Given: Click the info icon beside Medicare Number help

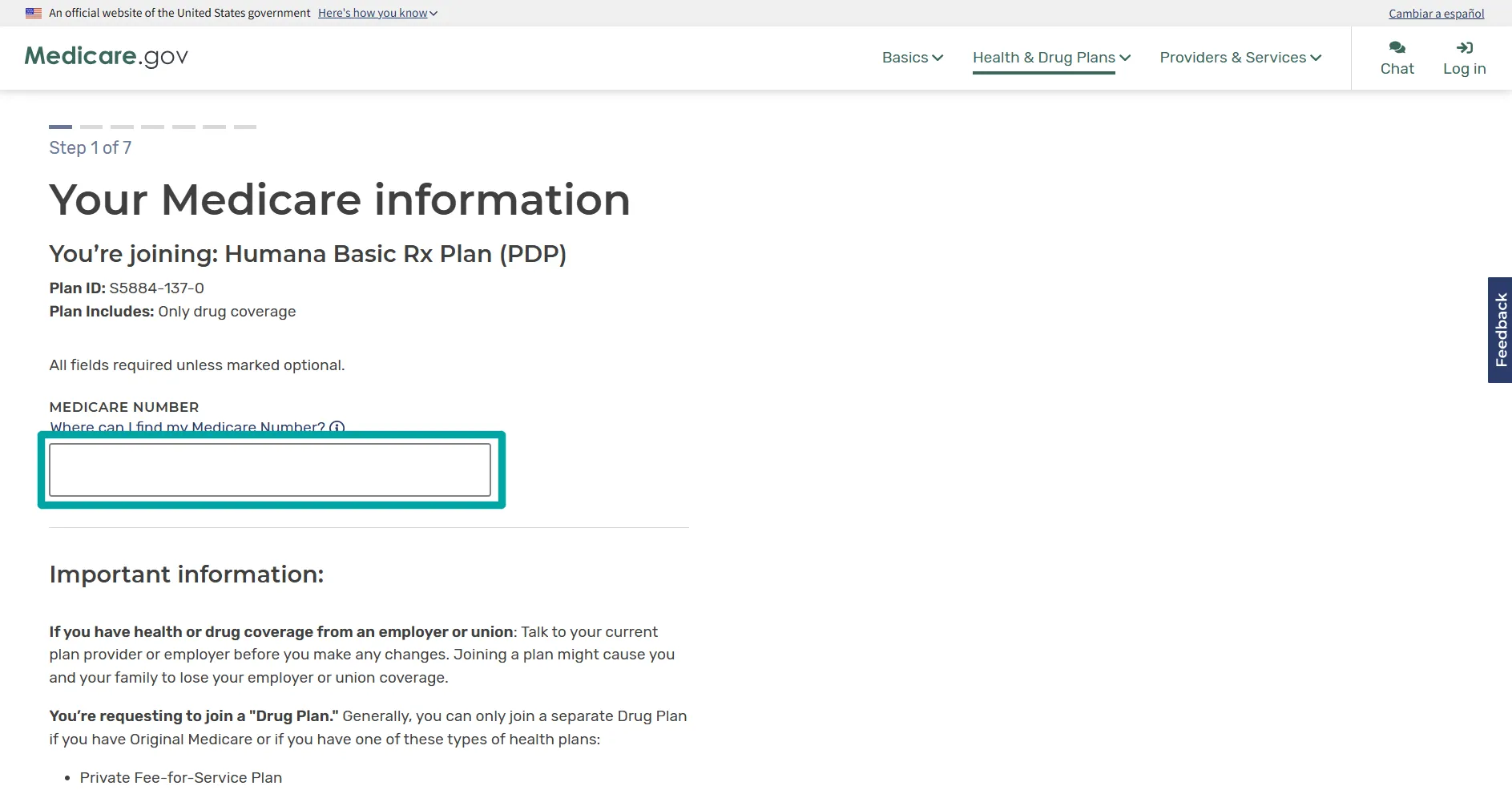Looking at the screenshot, I should [337, 427].
